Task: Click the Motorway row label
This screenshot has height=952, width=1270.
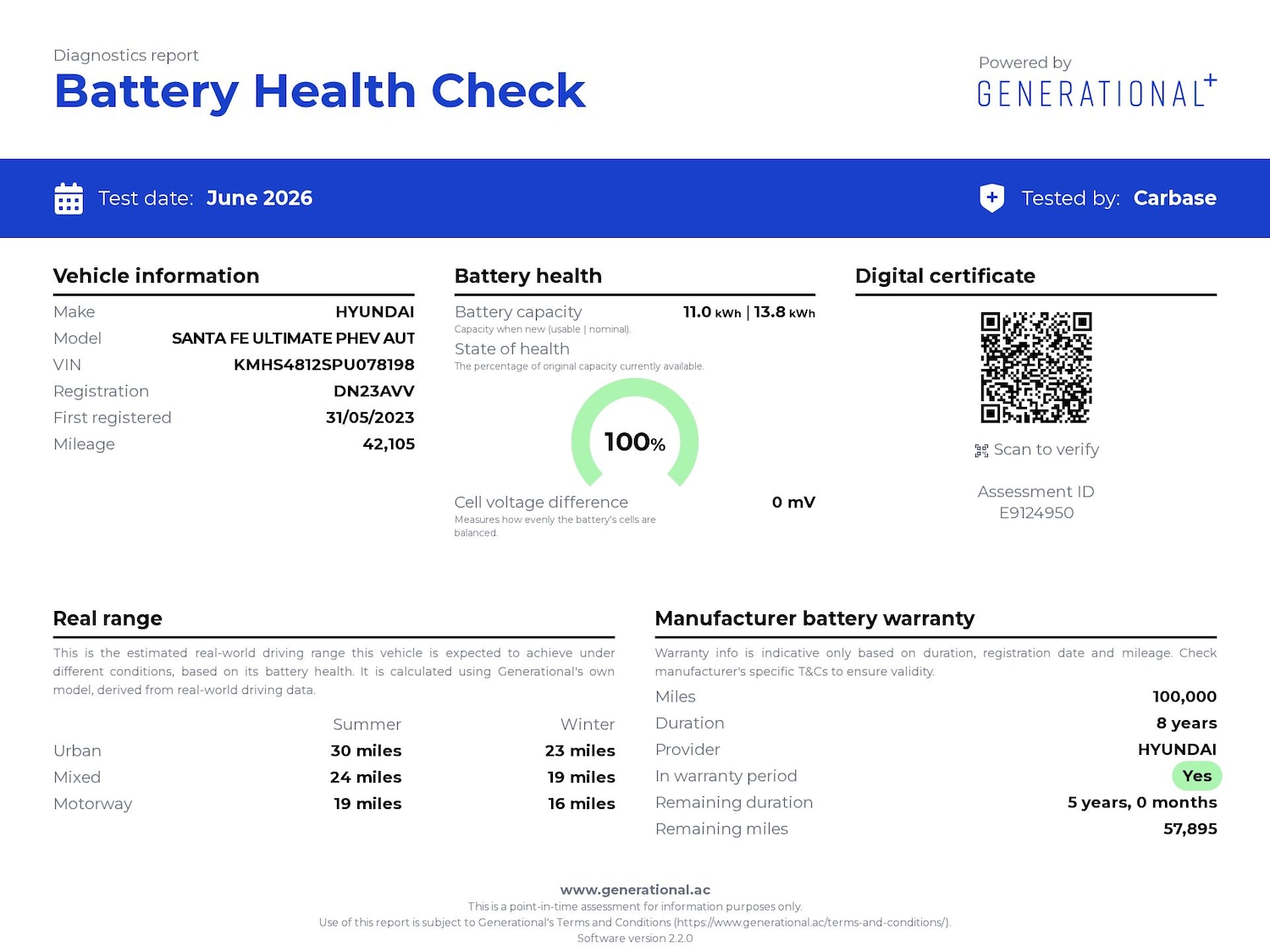Action: click(x=93, y=804)
